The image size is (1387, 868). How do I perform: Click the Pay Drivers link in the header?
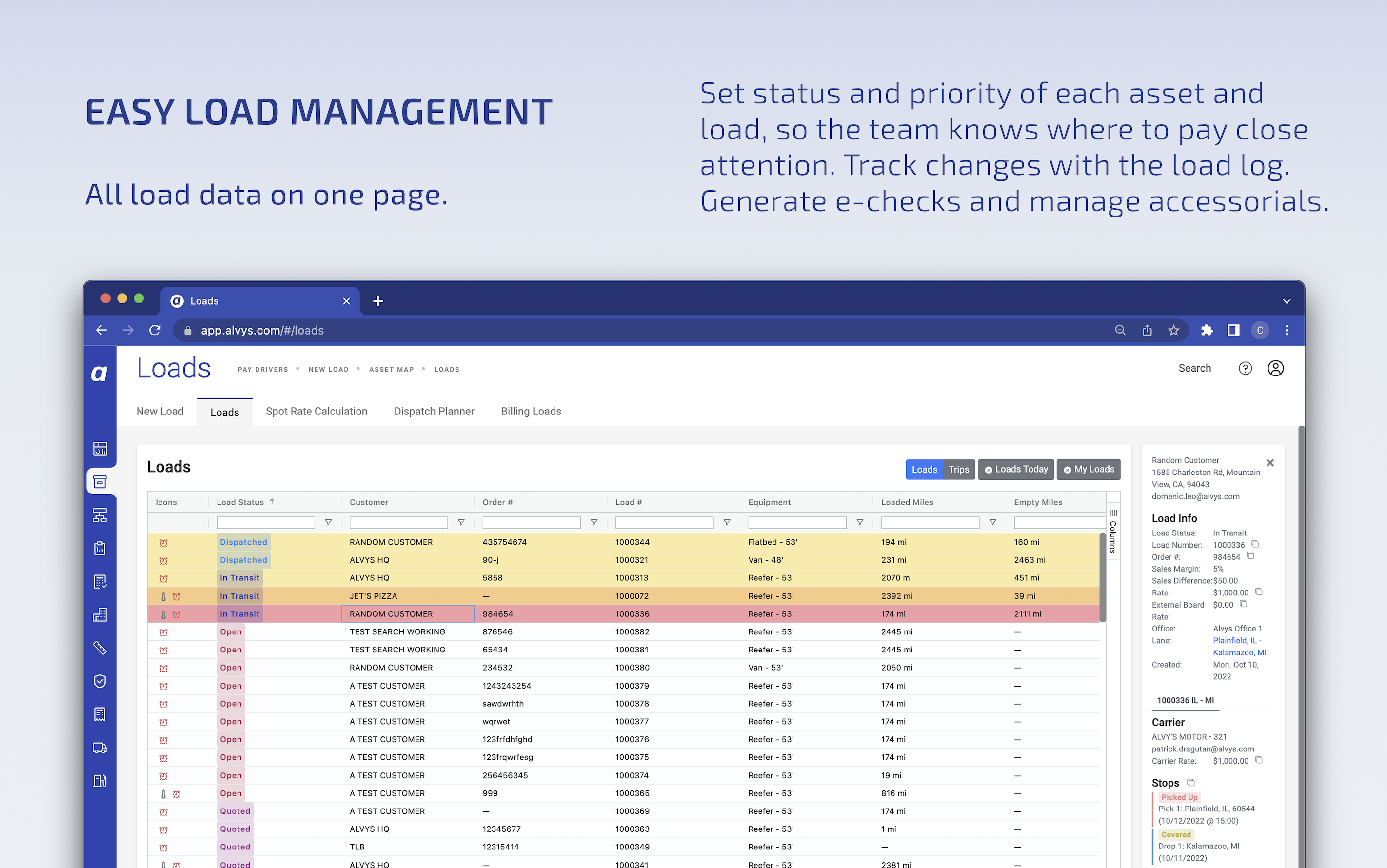click(263, 369)
